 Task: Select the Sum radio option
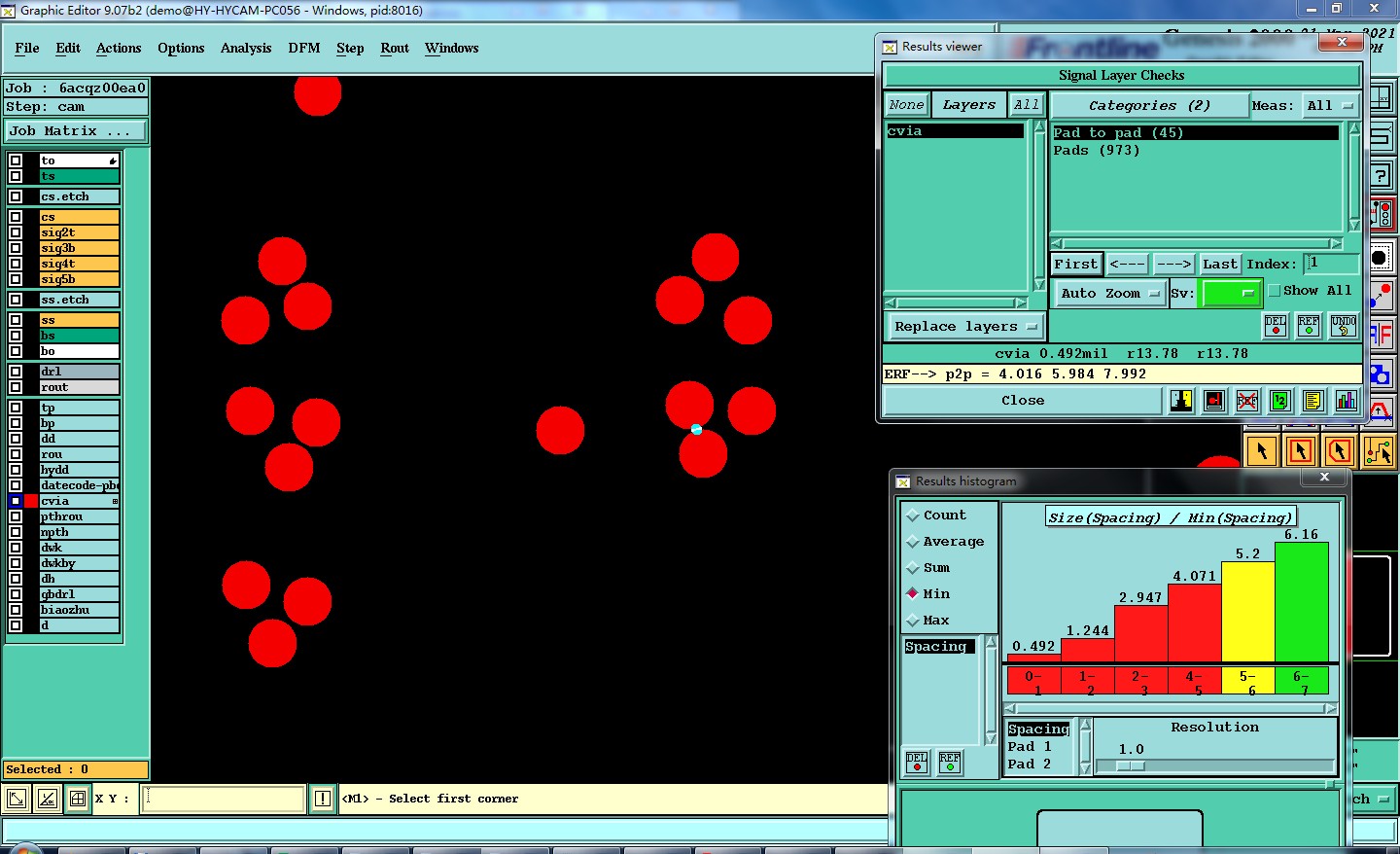(912, 568)
